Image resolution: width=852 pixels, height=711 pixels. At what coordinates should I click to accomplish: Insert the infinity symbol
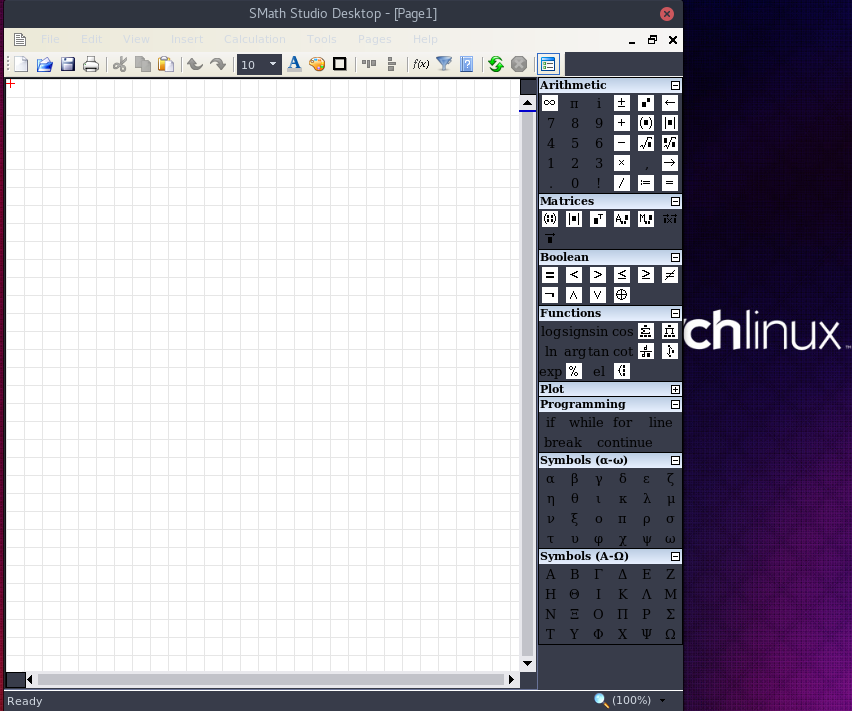click(549, 103)
